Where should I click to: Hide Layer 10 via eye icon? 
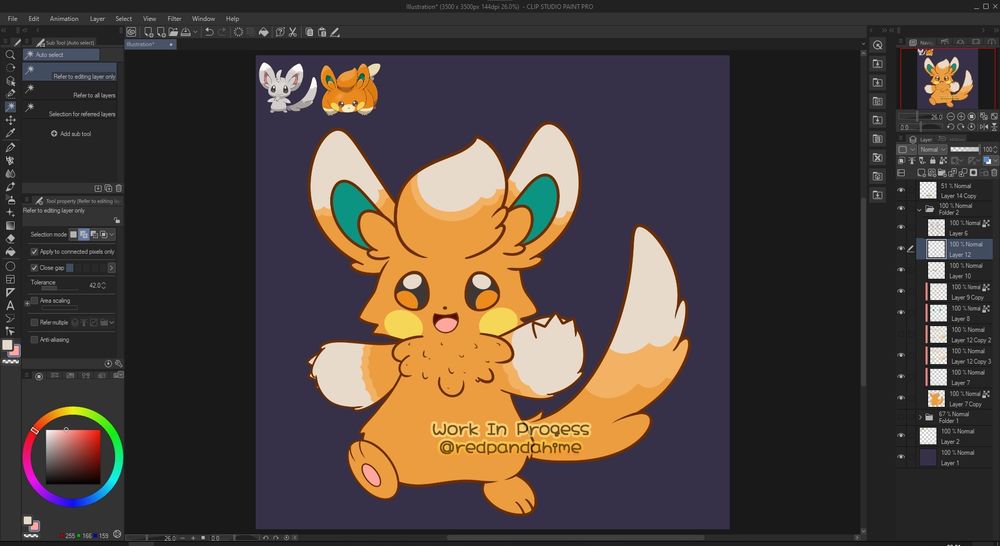click(x=901, y=270)
